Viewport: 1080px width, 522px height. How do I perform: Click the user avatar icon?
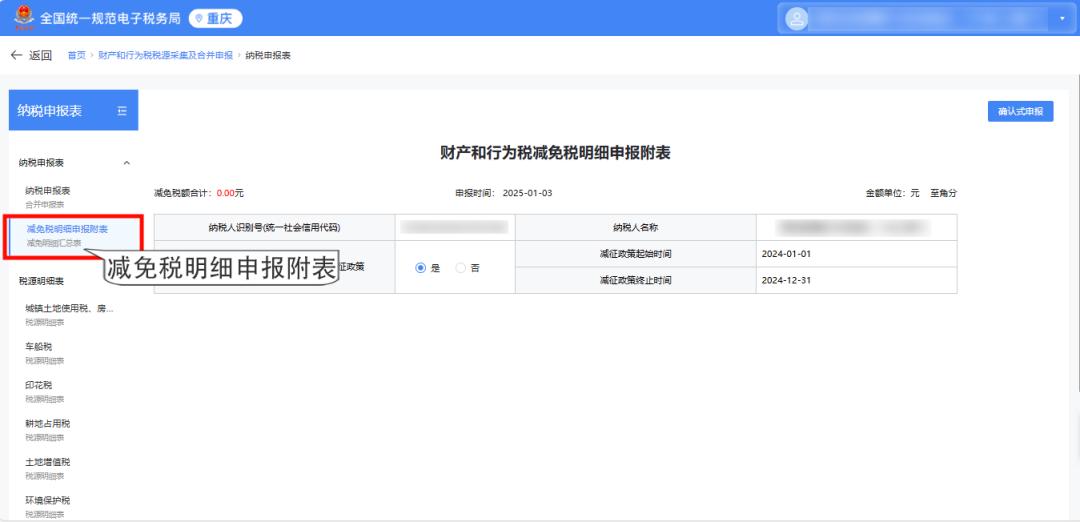[797, 19]
